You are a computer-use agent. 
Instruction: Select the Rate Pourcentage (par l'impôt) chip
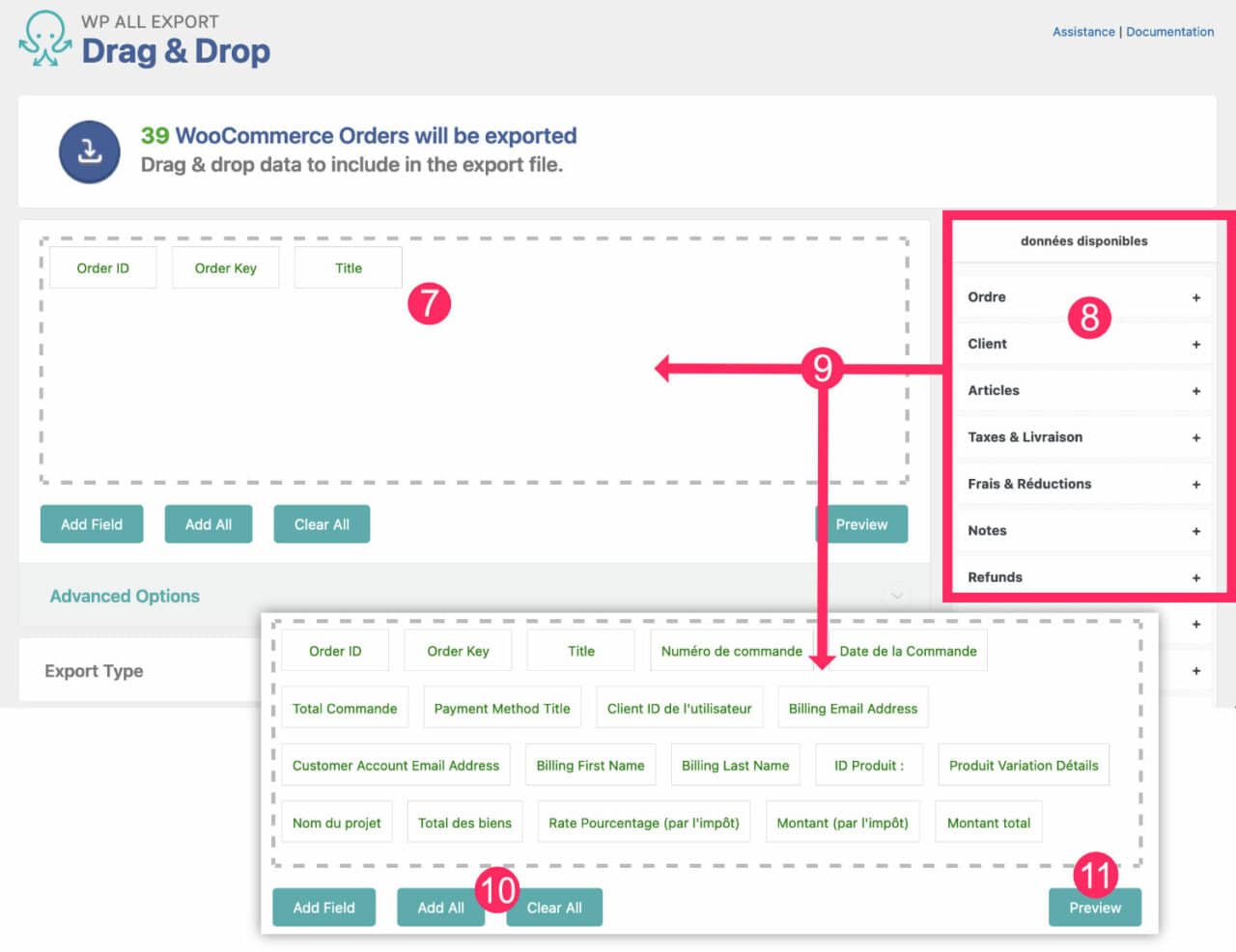coord(644,822)
